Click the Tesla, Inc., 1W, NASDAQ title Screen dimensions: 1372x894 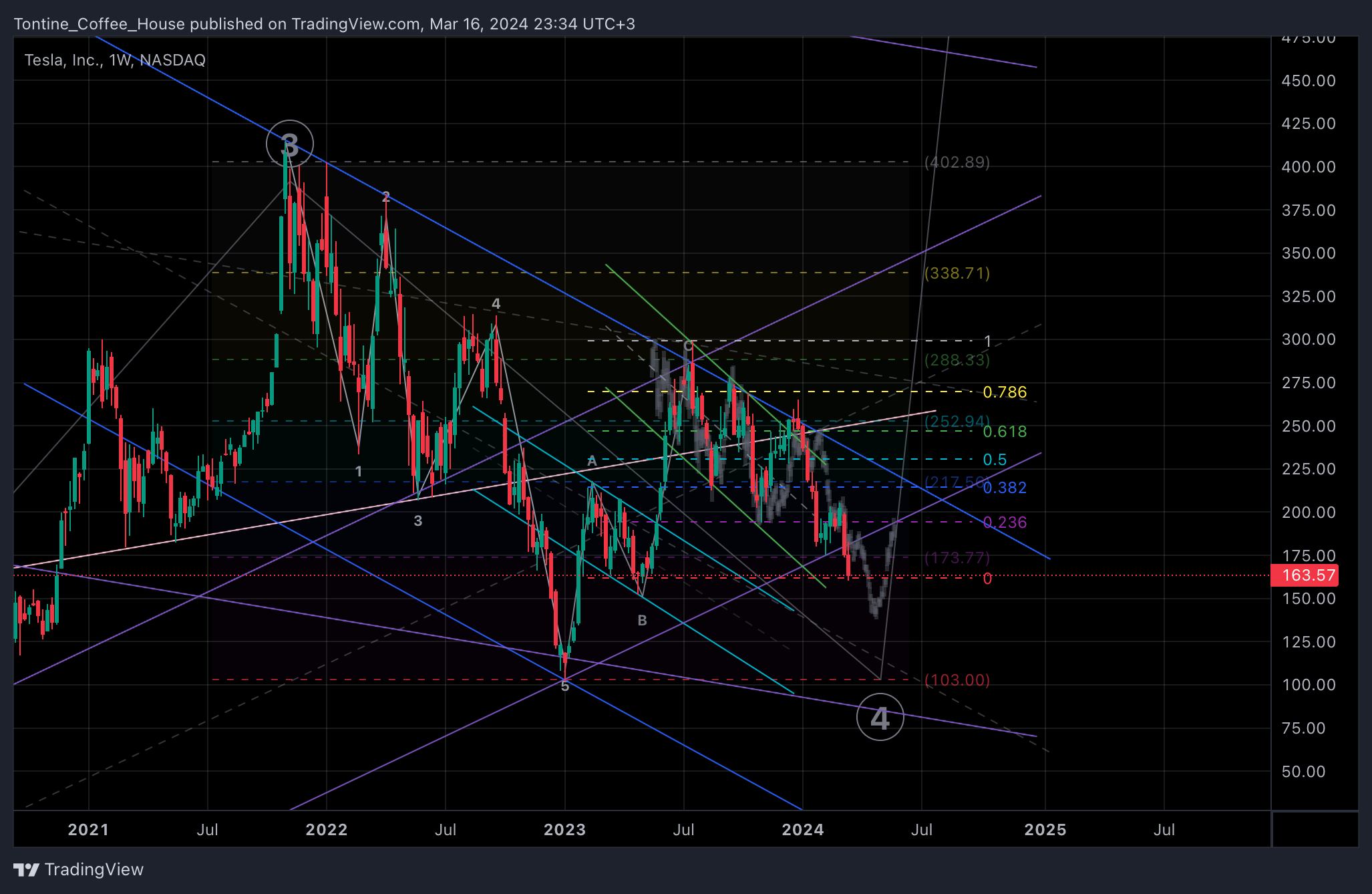115,60
